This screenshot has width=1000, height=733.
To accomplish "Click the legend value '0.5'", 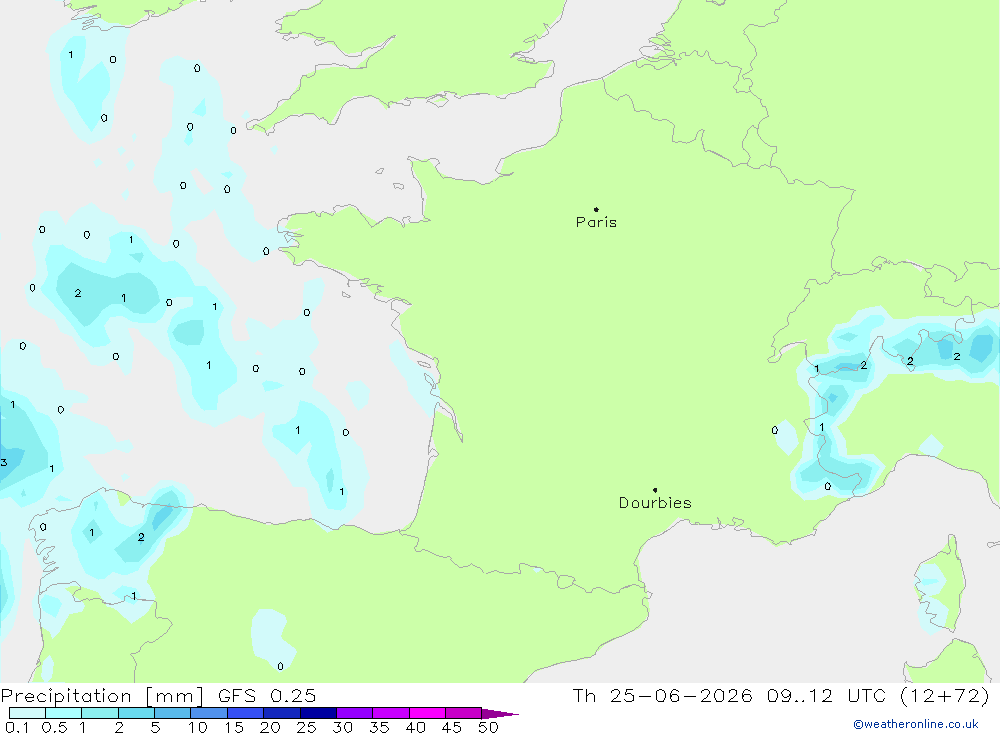I will (x=54, y=727).
